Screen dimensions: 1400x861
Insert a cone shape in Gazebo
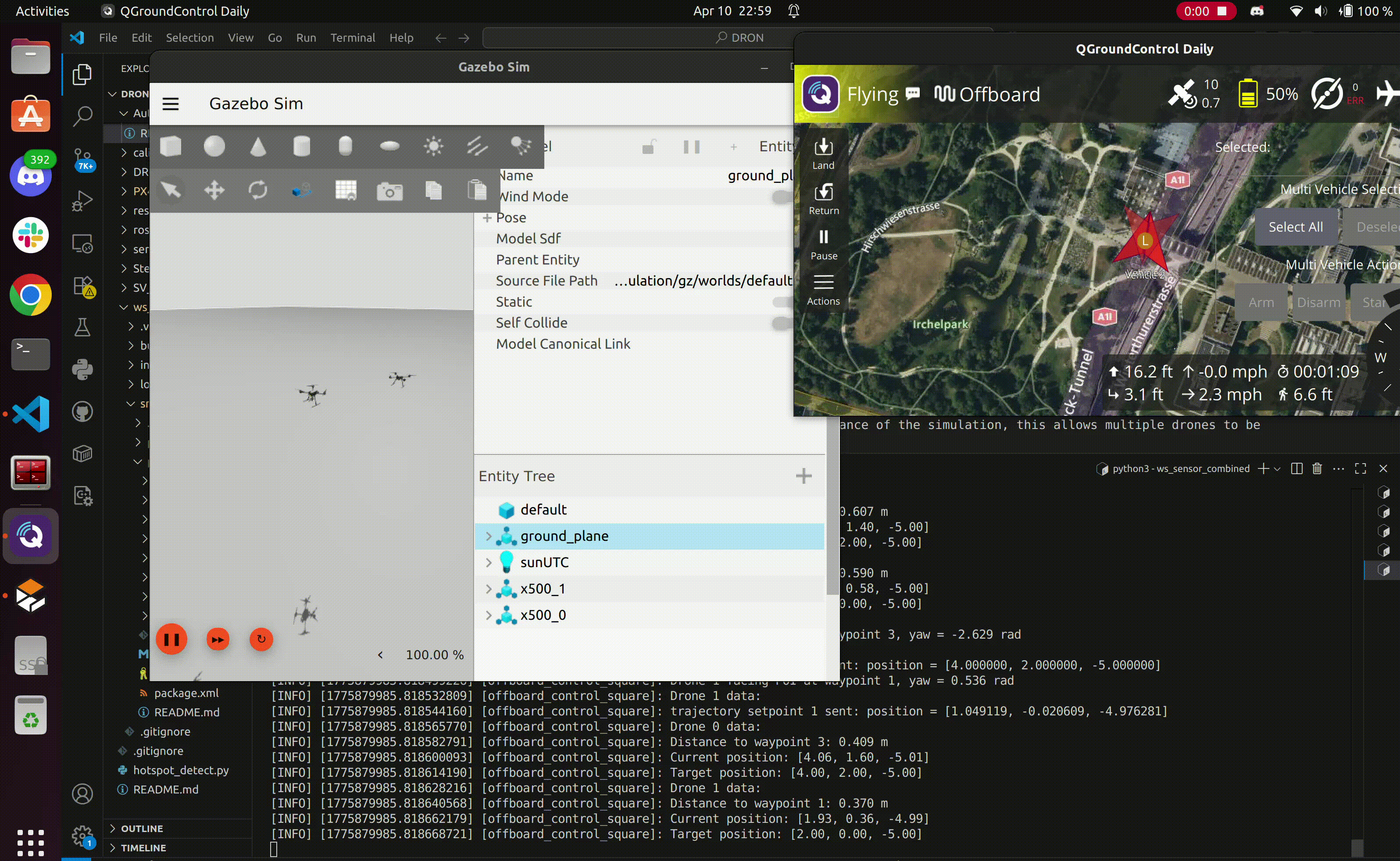coord(258,146)
